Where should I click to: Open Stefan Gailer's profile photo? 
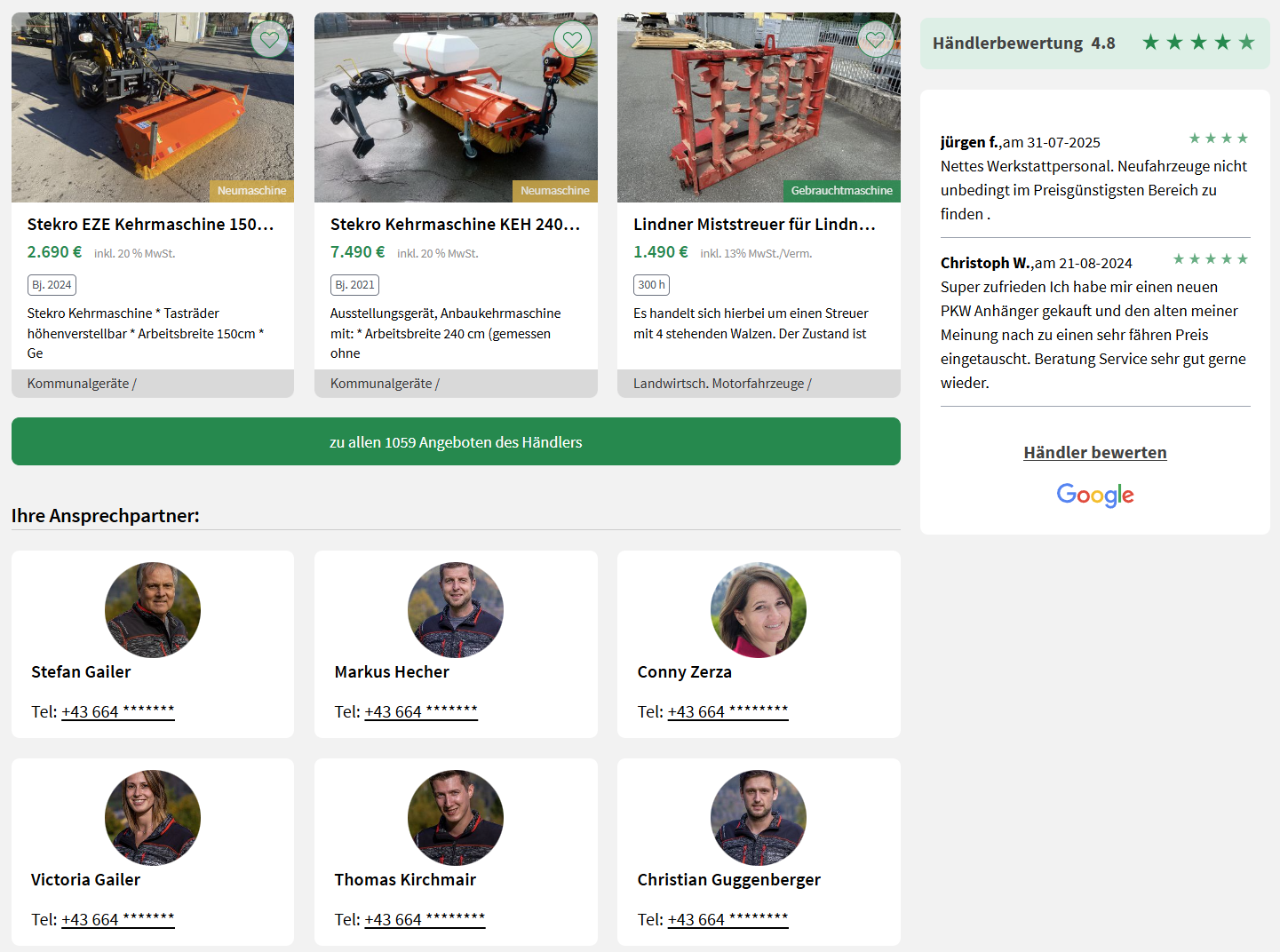click(153, 610)
